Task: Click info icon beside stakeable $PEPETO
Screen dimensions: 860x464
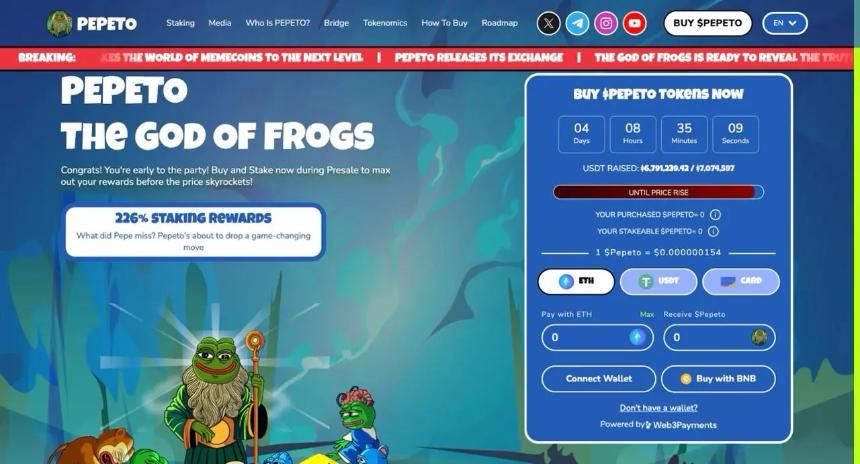Action: (x=713, y=231)
